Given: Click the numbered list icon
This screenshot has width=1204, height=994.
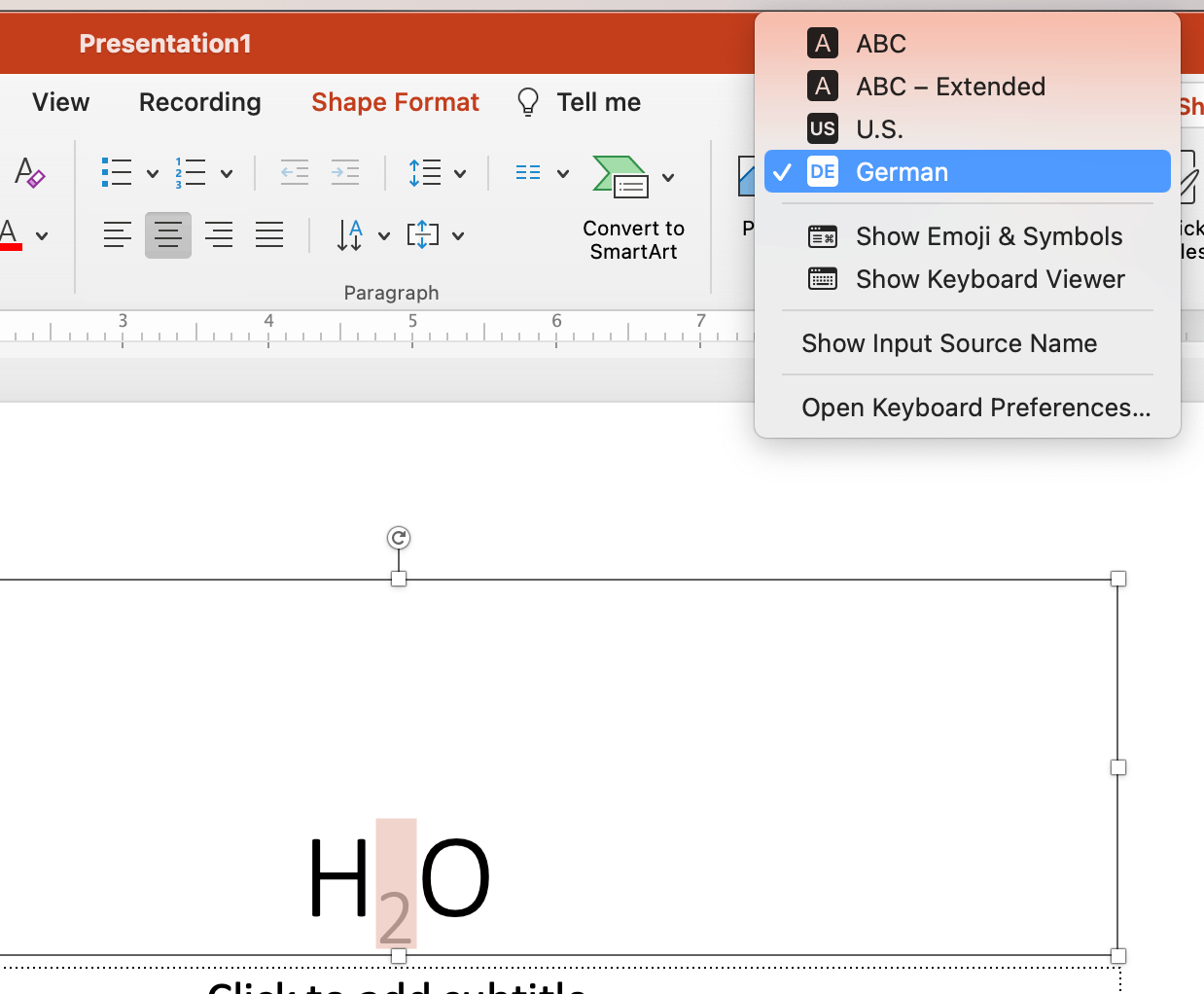Looking at the screenshot, I should 191,173.
